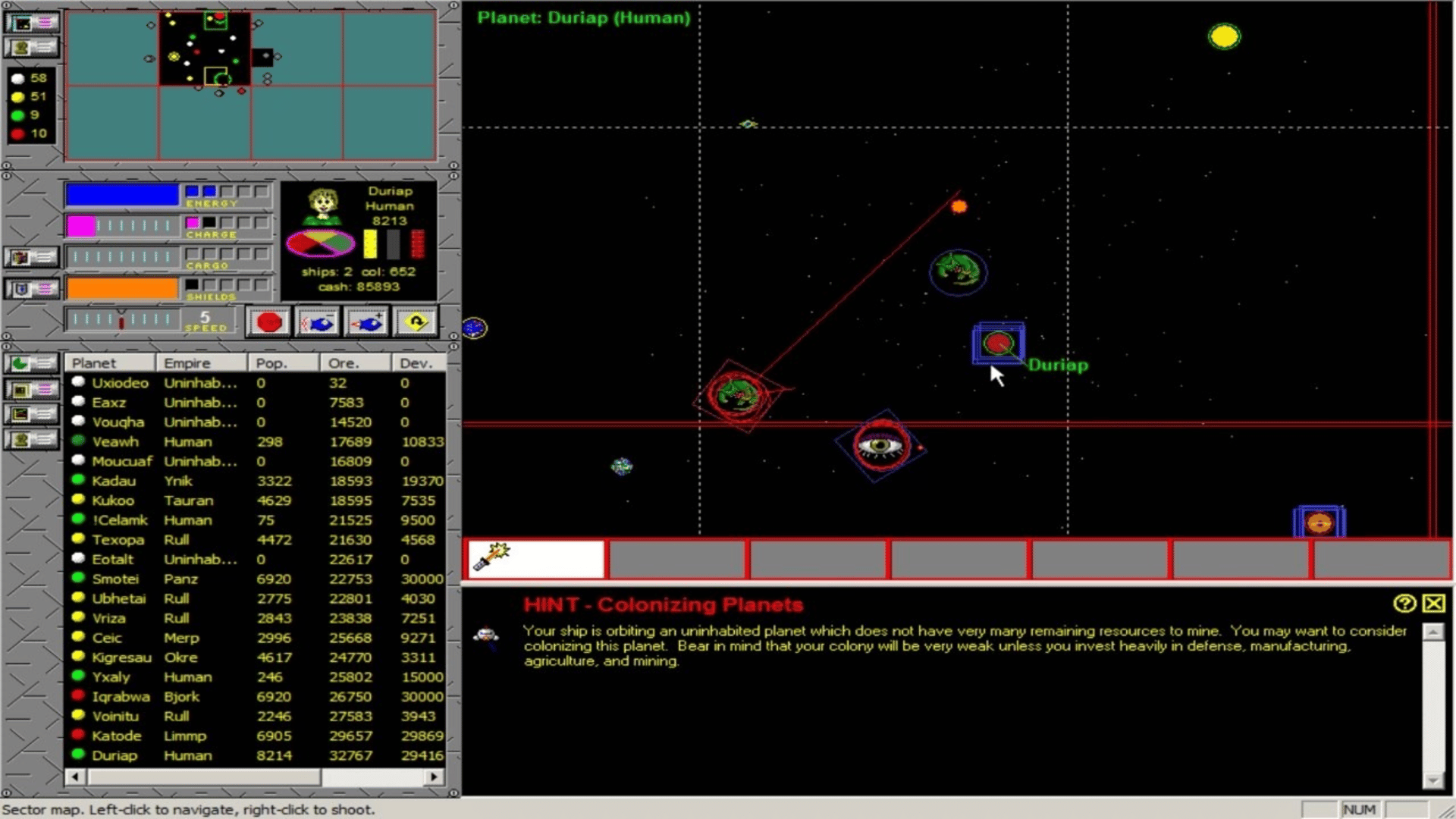Screen dimensions: 1456x819
Task: Click the speed slider track
Action: click(121, 319)
